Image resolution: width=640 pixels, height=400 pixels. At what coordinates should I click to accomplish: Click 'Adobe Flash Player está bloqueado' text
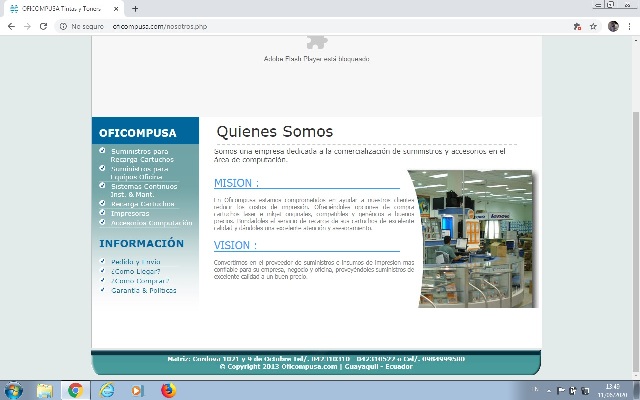coord(317,59)
